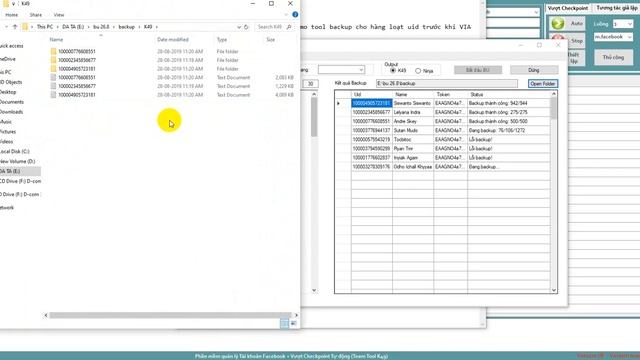Click the field showing 30
640x360 pixels.
coord(310,84)
